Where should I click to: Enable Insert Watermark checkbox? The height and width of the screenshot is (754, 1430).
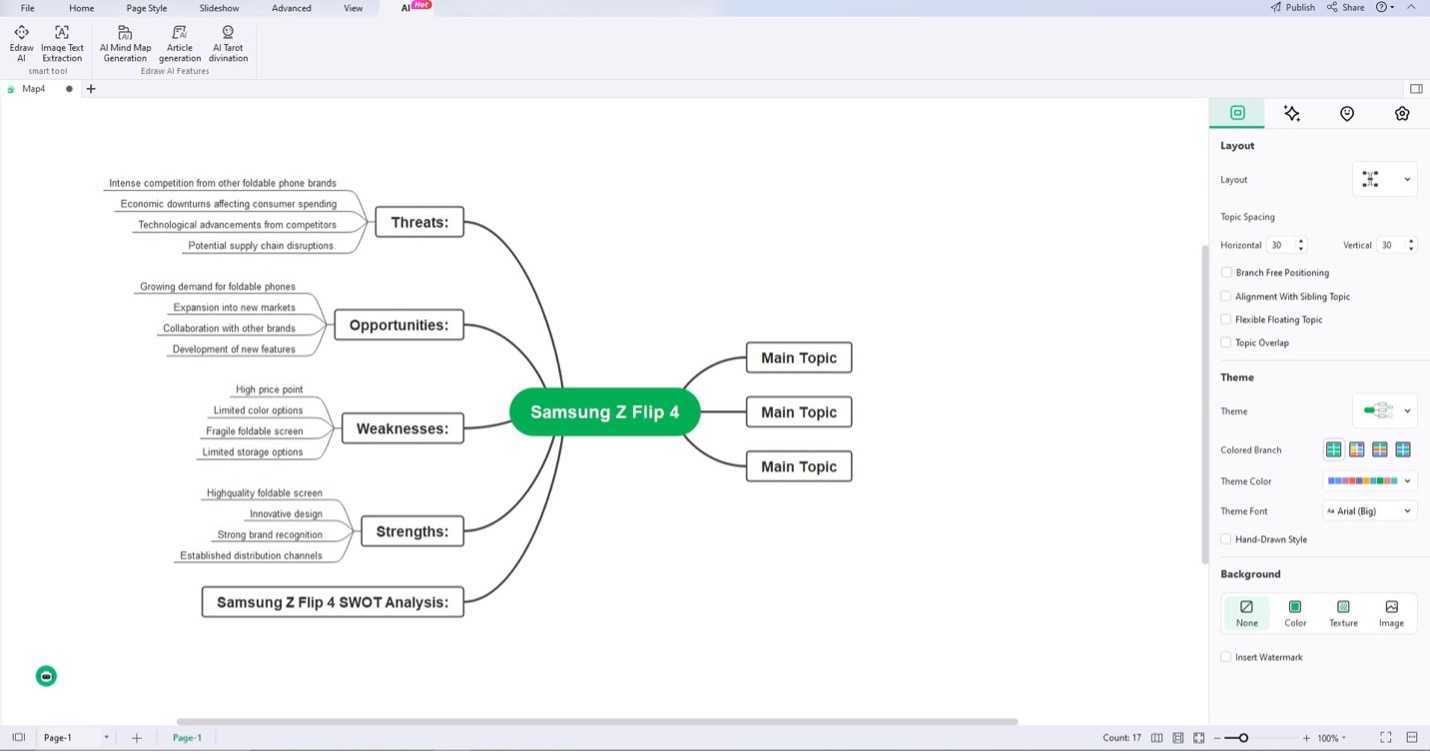(1226, 658)
